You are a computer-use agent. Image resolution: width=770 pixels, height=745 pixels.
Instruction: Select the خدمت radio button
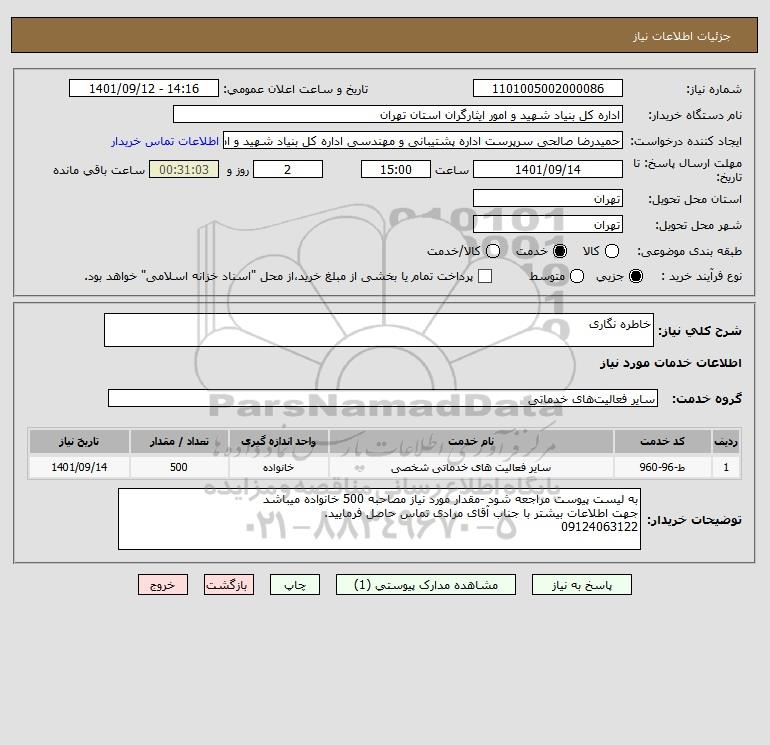pos(559,251)
